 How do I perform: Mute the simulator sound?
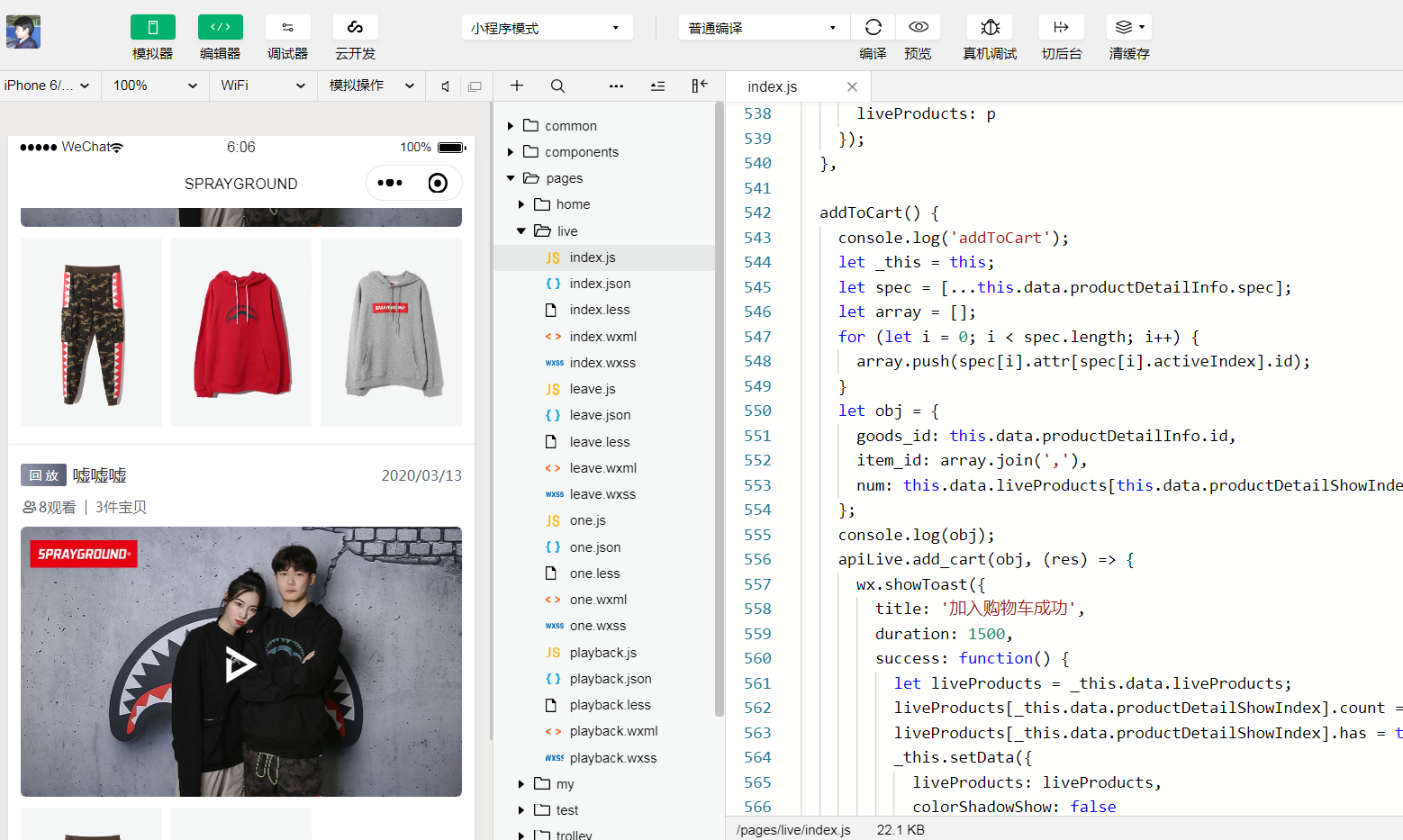446,86
